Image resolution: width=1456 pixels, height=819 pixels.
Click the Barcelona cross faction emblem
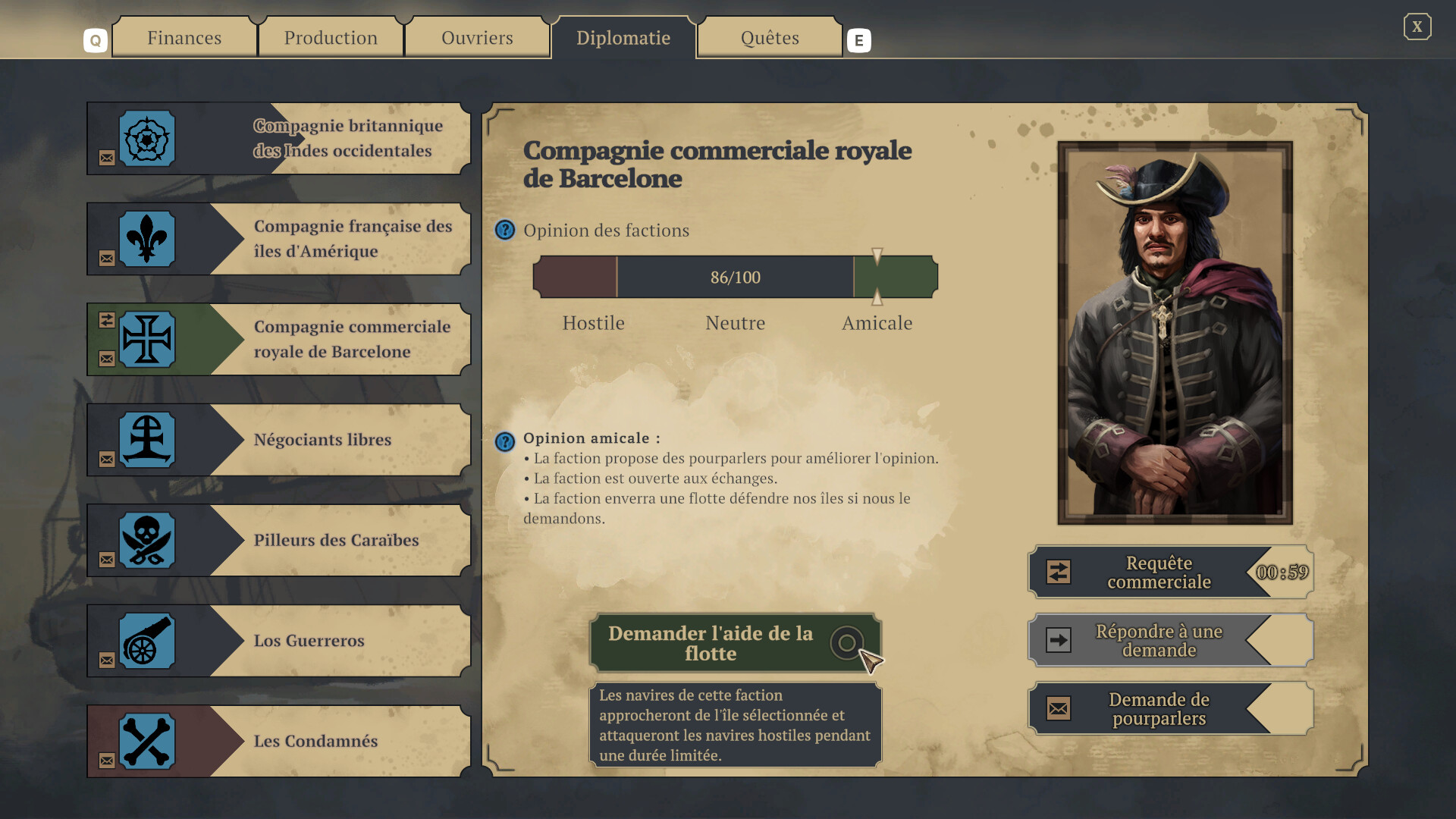coord(147,340)
